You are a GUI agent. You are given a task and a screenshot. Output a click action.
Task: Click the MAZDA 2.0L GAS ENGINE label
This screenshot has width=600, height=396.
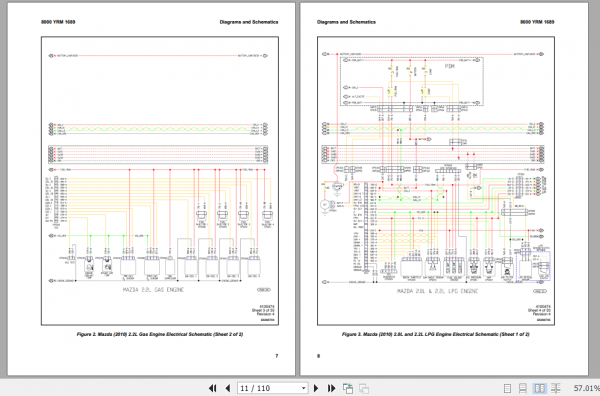tap(153, 290)
